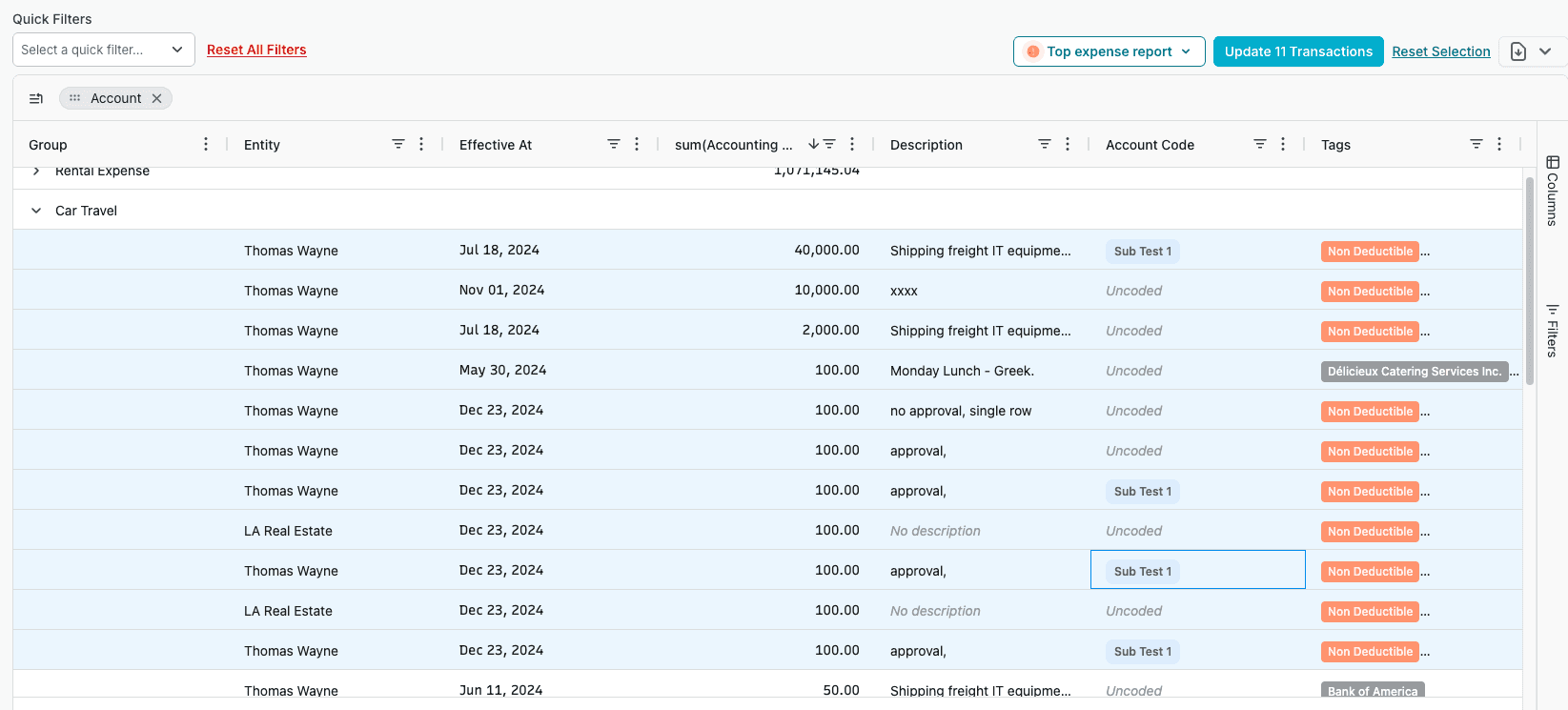Open the Filters side panel
This screenshot has height=710, width=1568.
click(1553, 331)
